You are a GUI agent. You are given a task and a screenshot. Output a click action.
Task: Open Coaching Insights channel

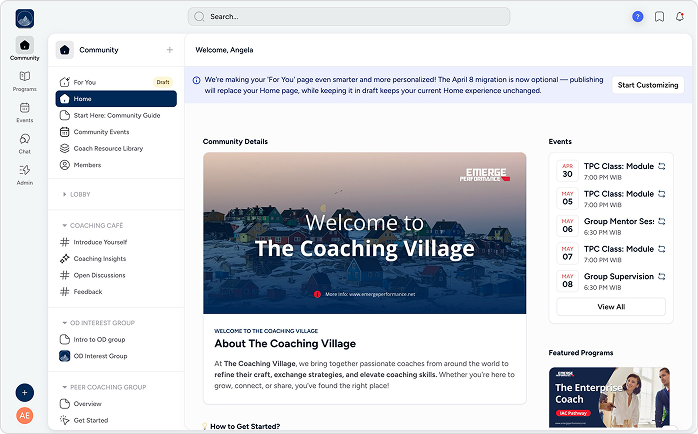tap(116, 259)
